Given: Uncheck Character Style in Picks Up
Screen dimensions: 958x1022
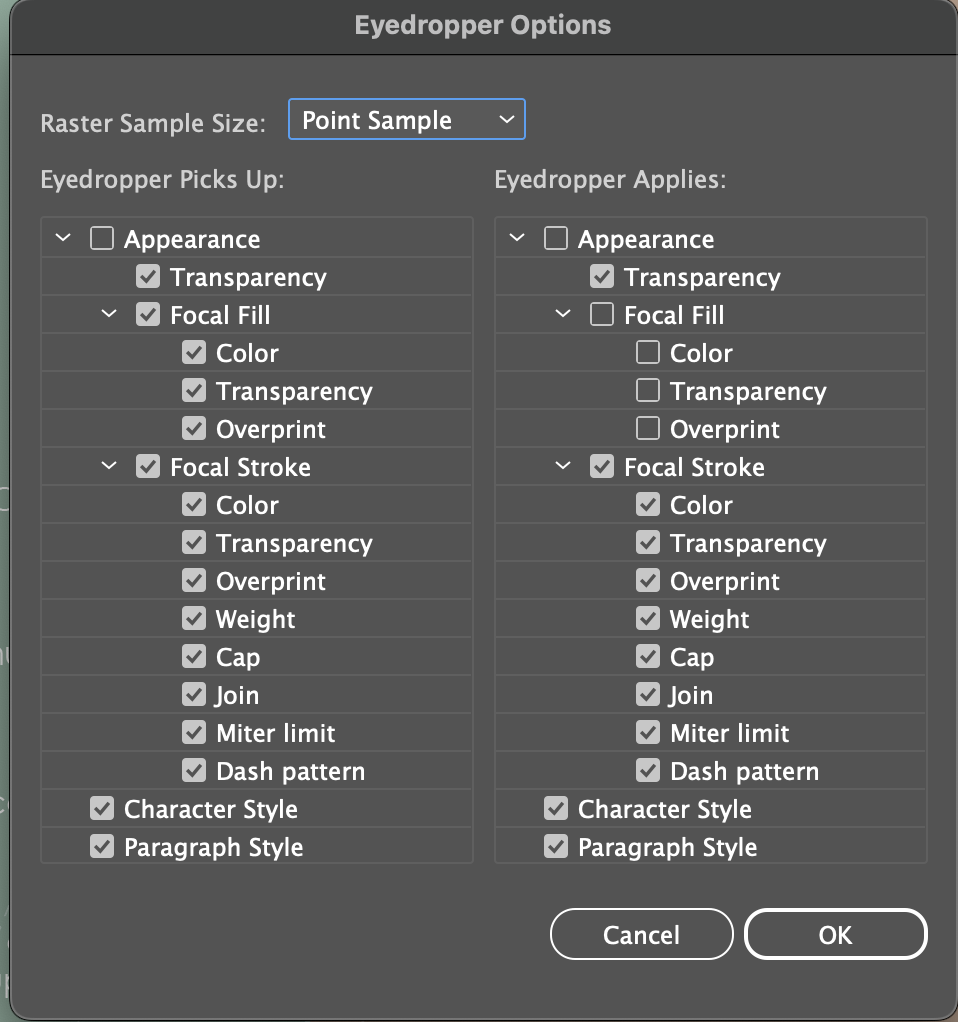Looking at the screenshot, I should 102,809.
